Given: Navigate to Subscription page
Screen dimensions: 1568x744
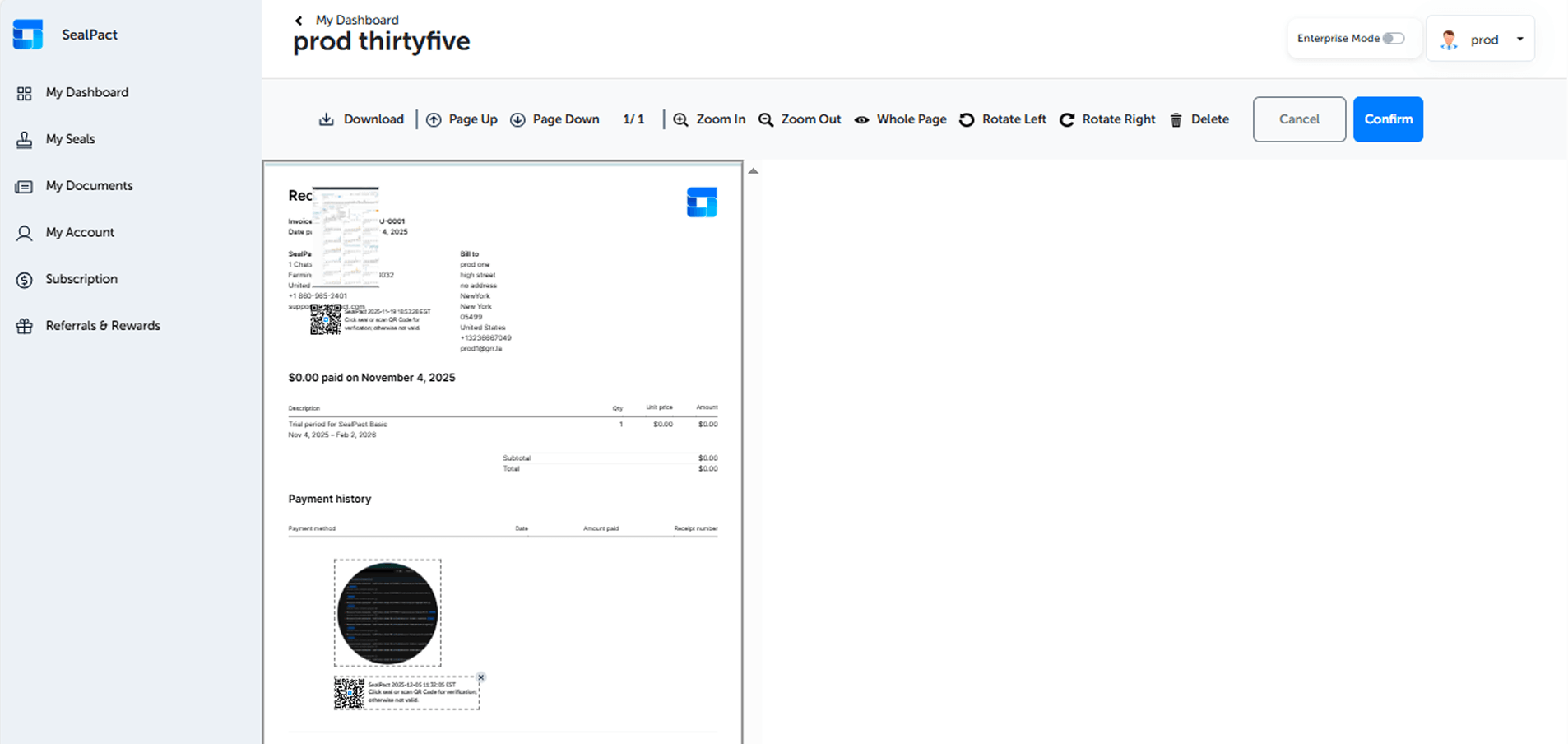Looking at the screenshot, I should click(x=81, y=279).
